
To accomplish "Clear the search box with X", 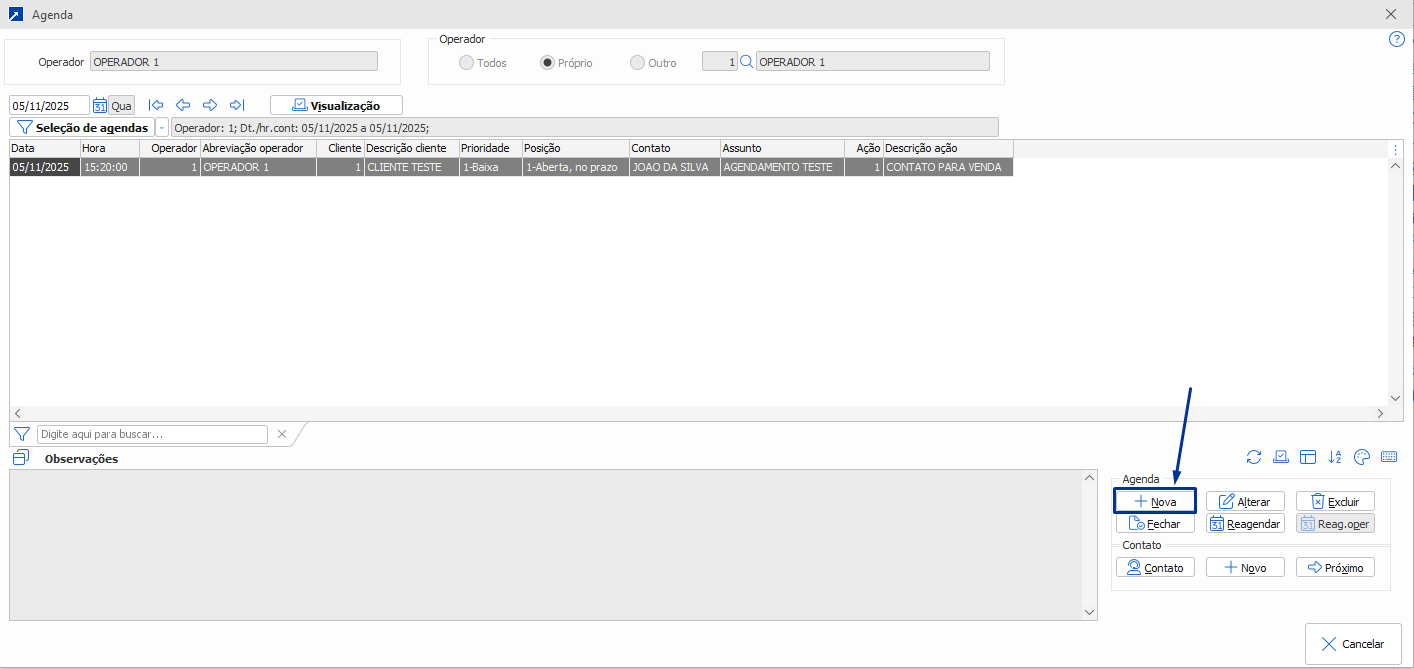I will point(282,434).
